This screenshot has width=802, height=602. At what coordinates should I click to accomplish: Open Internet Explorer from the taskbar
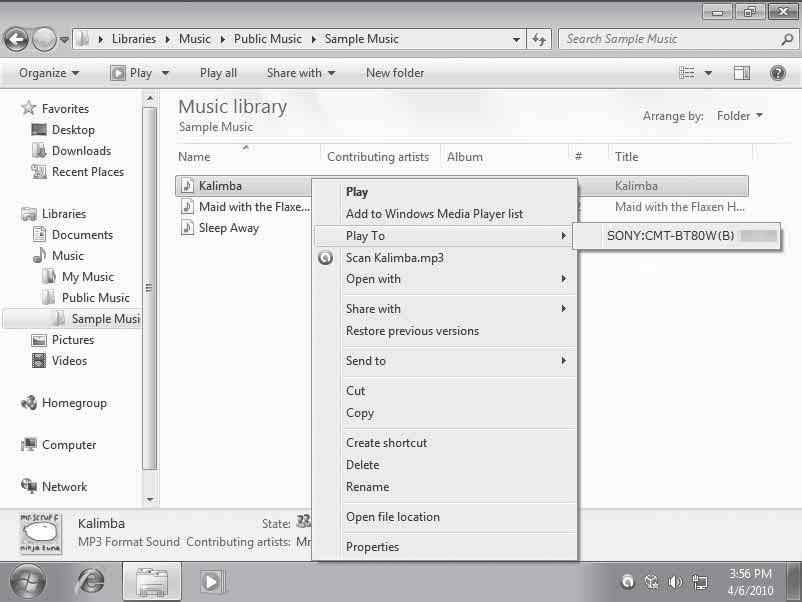point(91,582)
